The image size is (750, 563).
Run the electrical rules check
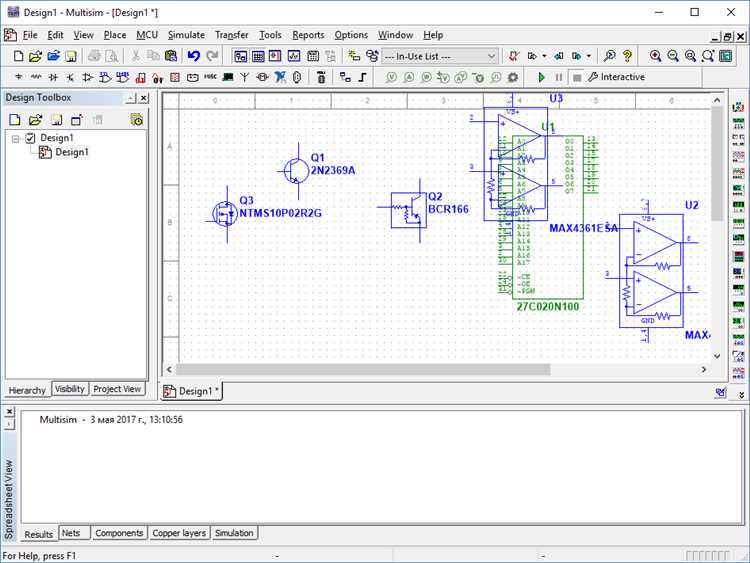[514, 56]
